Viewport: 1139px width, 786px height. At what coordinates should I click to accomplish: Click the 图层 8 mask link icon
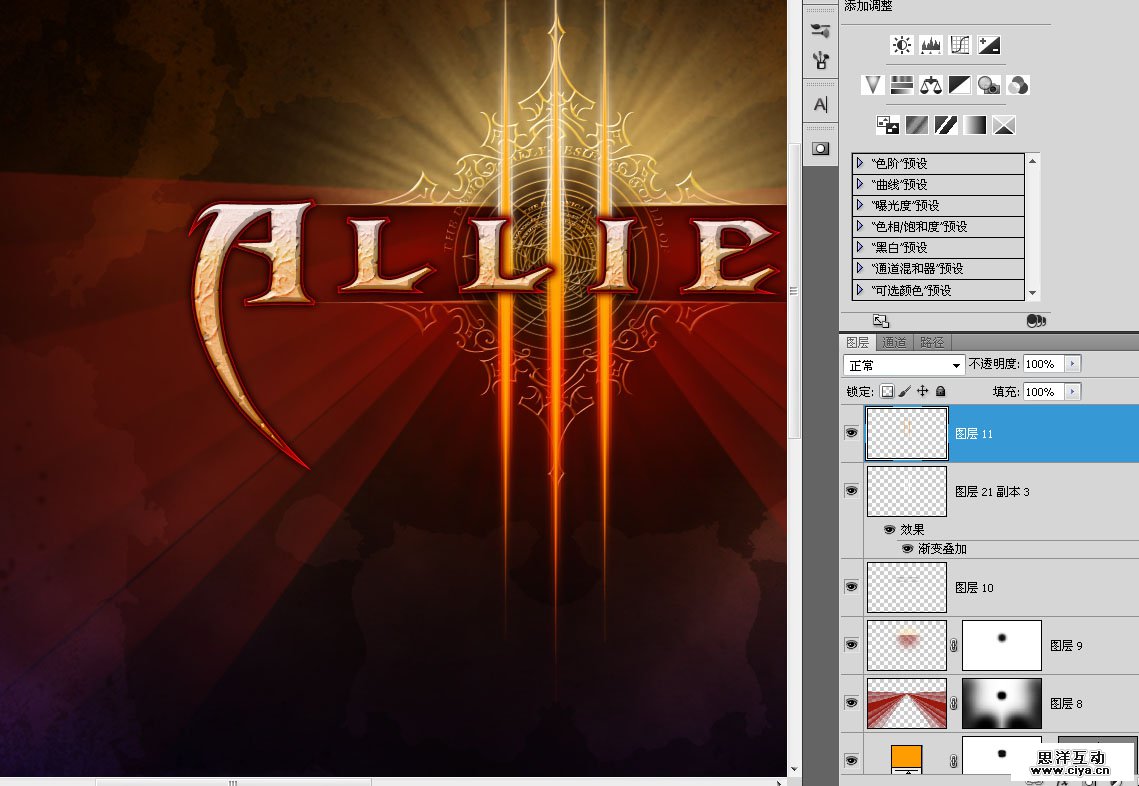click(954, 703)
